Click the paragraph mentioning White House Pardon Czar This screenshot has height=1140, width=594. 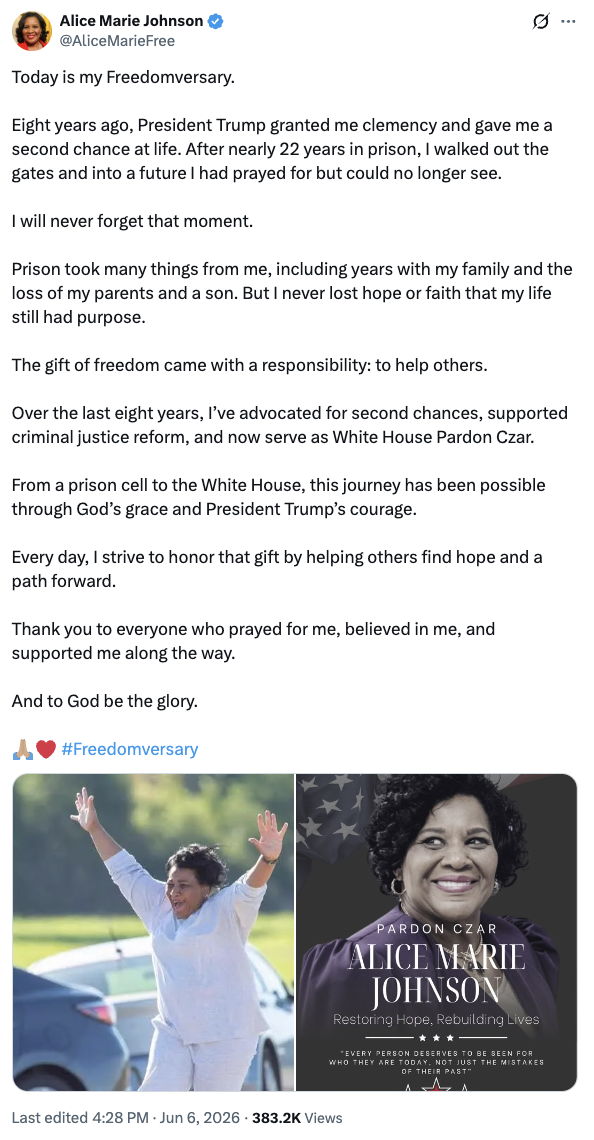289,425
